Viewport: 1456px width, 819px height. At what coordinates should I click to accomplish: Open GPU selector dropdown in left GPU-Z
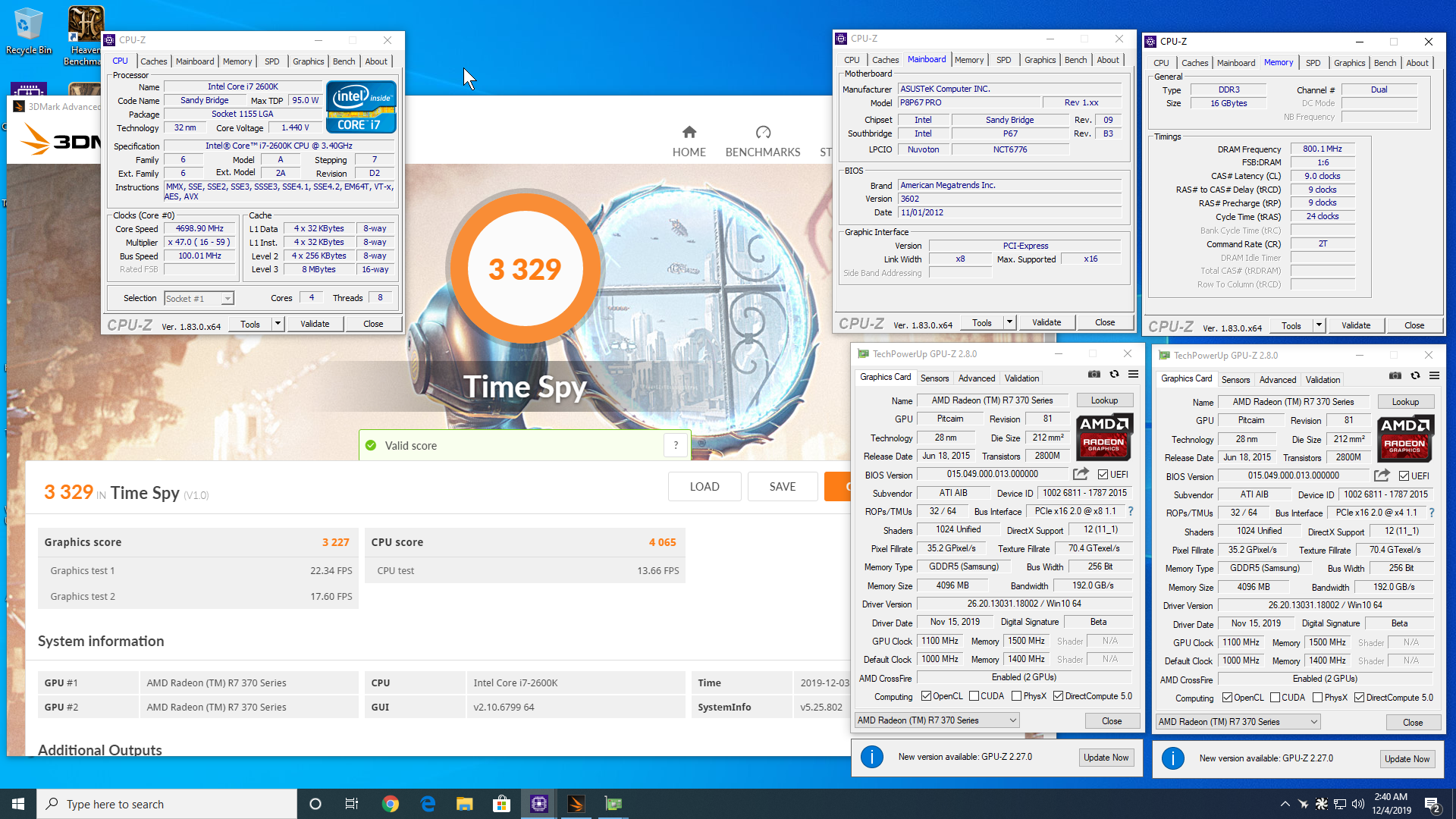[937, 720]
